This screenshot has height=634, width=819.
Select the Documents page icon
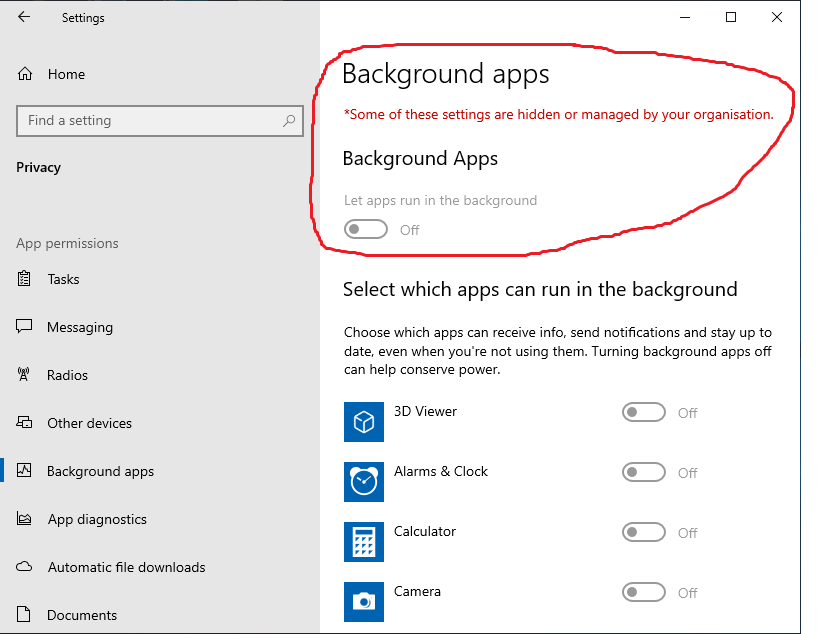[24, 614]
